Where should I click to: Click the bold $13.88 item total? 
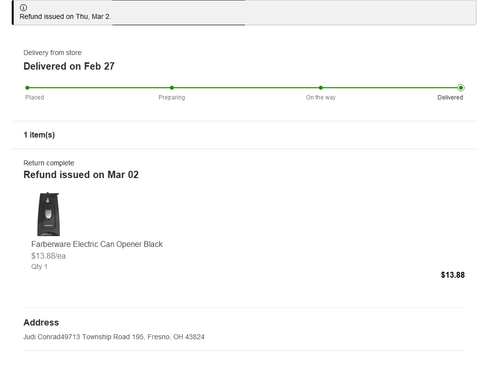point(453,275)
